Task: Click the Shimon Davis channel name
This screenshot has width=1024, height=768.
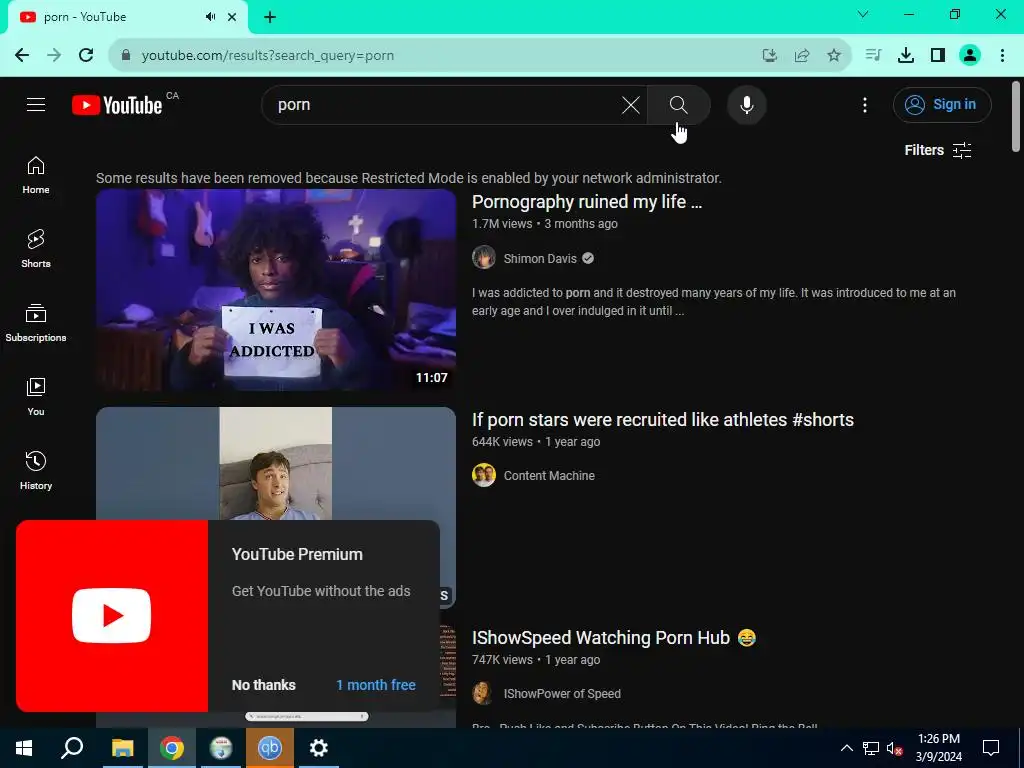Action: 540,259
